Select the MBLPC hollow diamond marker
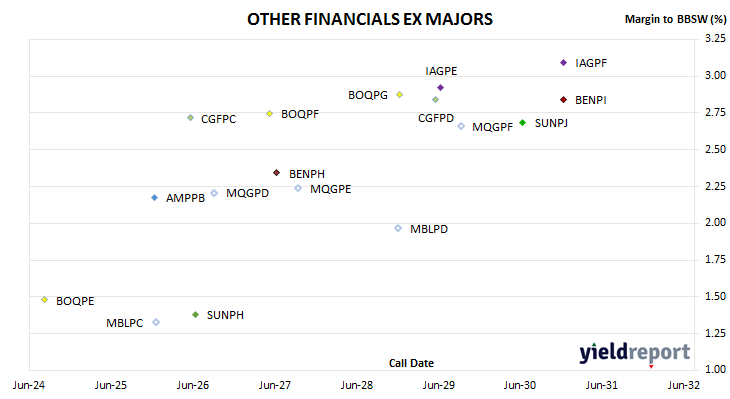Screen dimensions: 730x399 click(x=156, y=322)
